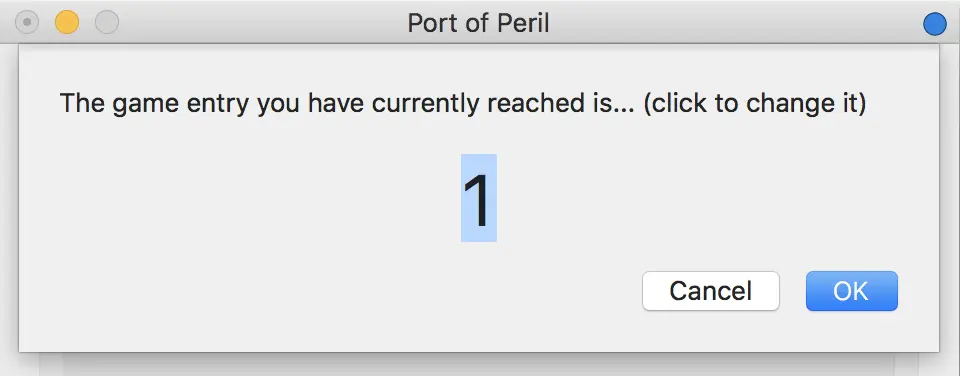Click the Cancel button
The height and width of the screenshot is (376, 960).
(x=710, y=291)
